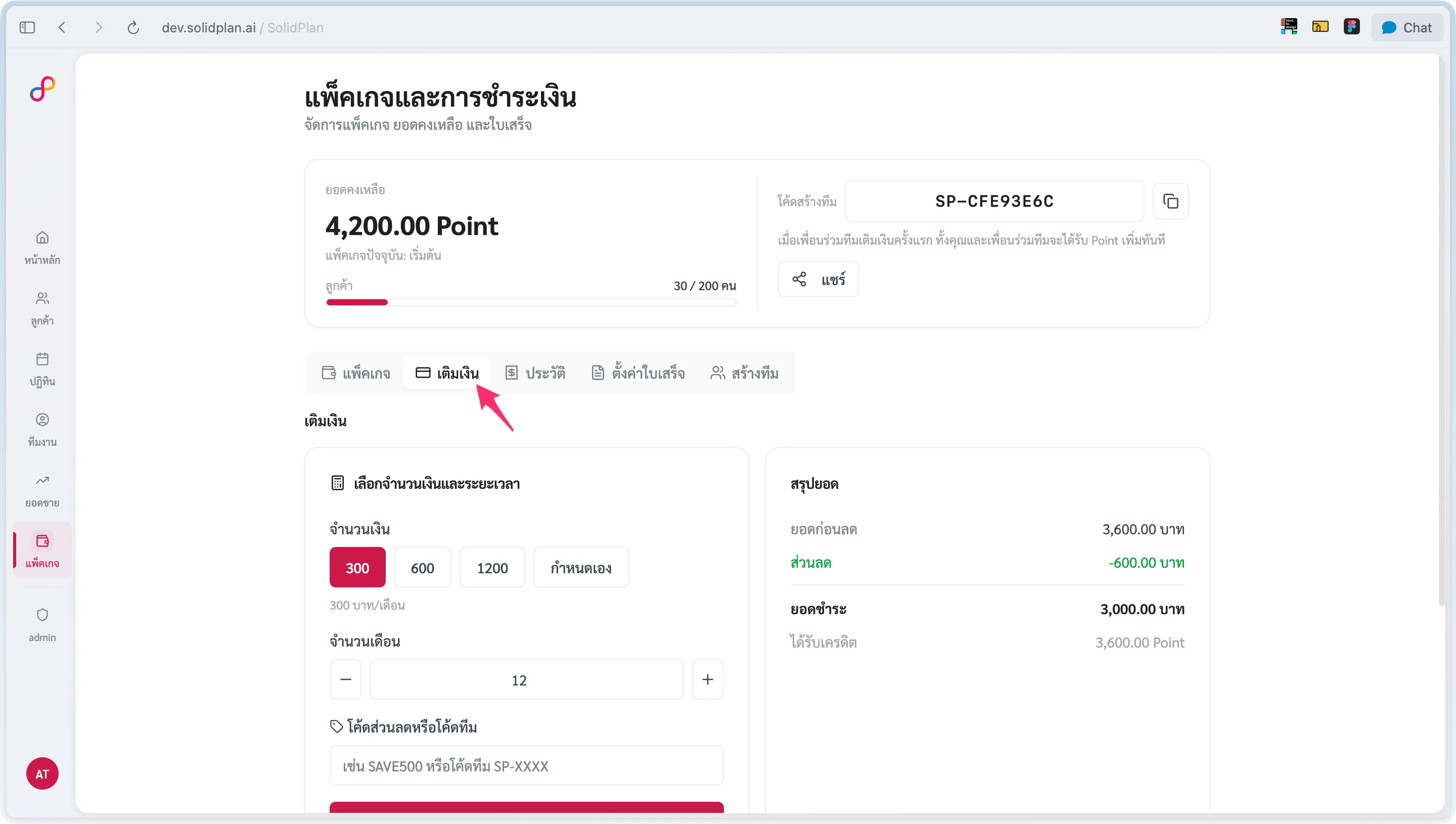Toggle browser sidebar panel icon
The image size is (1456, 824).
27,27
